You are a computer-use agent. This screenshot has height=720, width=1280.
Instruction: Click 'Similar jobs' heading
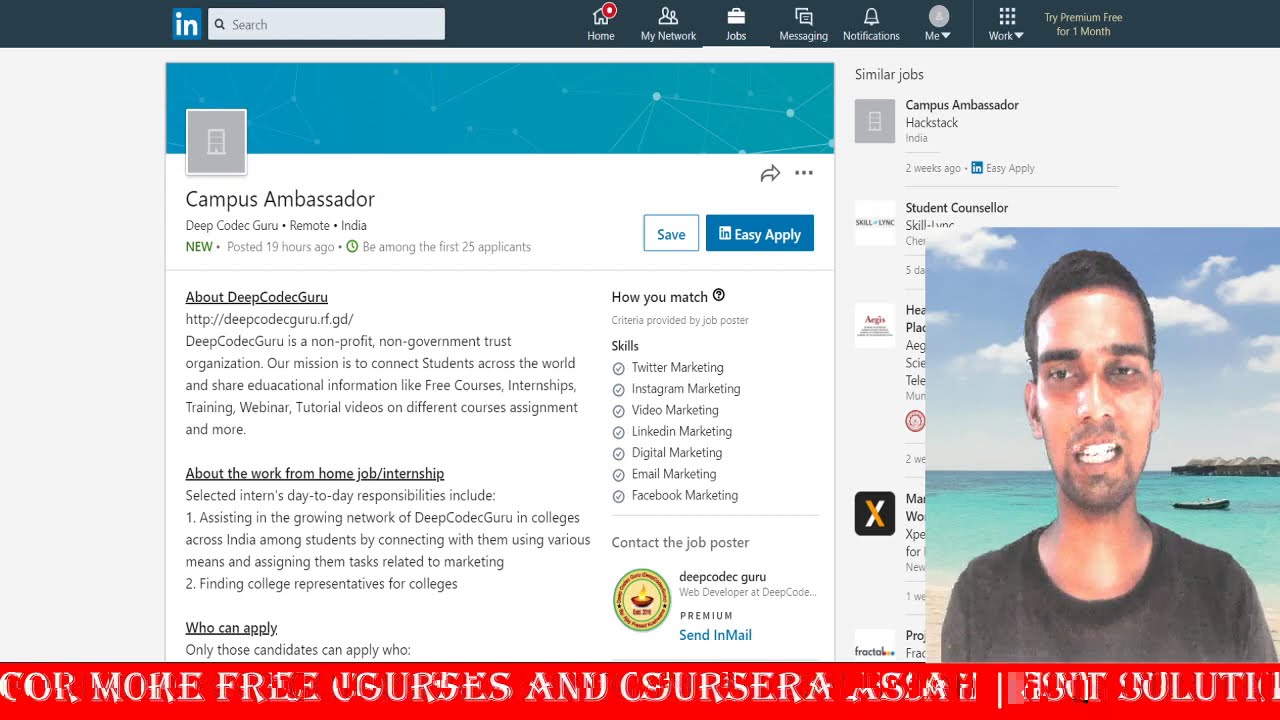coord(889,74)
